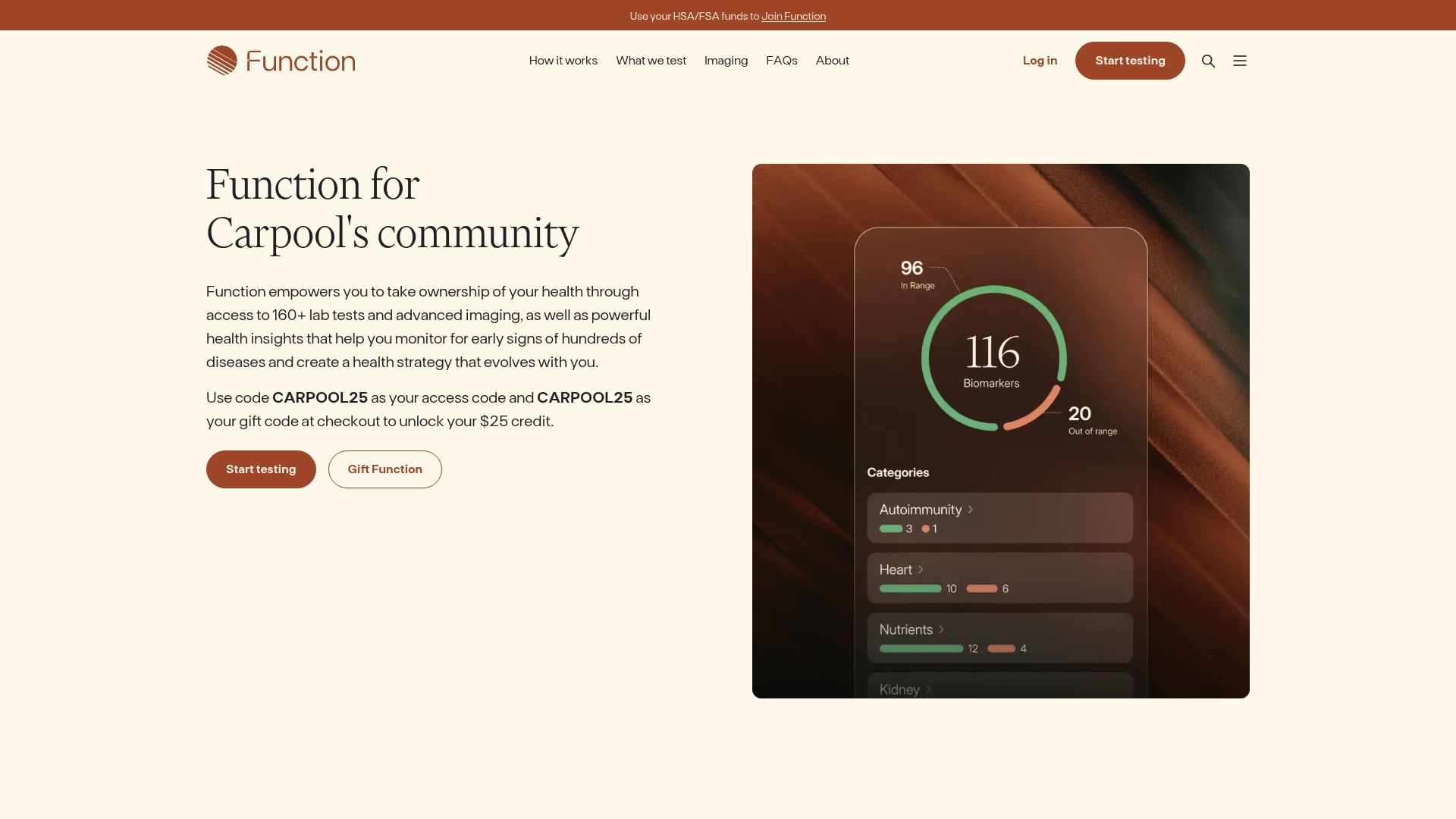
Task: Select Imaging in the navigation bar
Action: click(x=726, y=61)
